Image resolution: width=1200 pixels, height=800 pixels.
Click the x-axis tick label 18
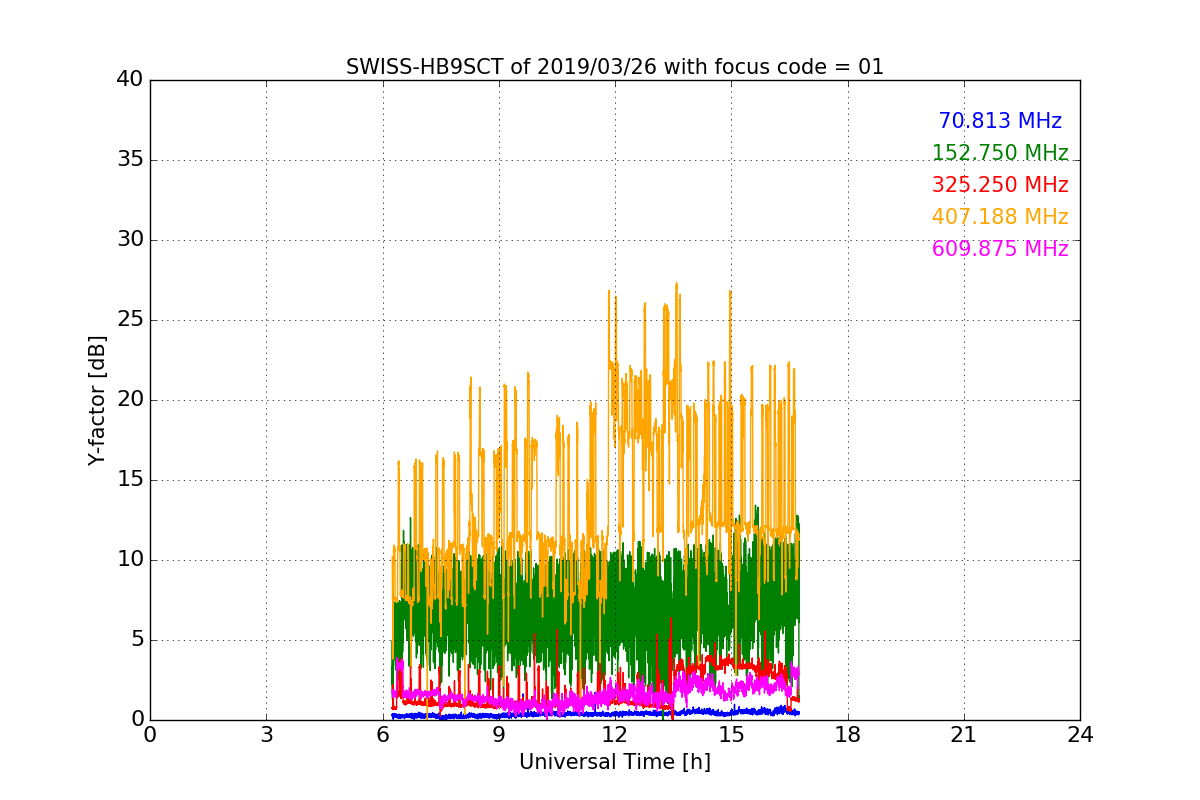(x=848, y=735)
